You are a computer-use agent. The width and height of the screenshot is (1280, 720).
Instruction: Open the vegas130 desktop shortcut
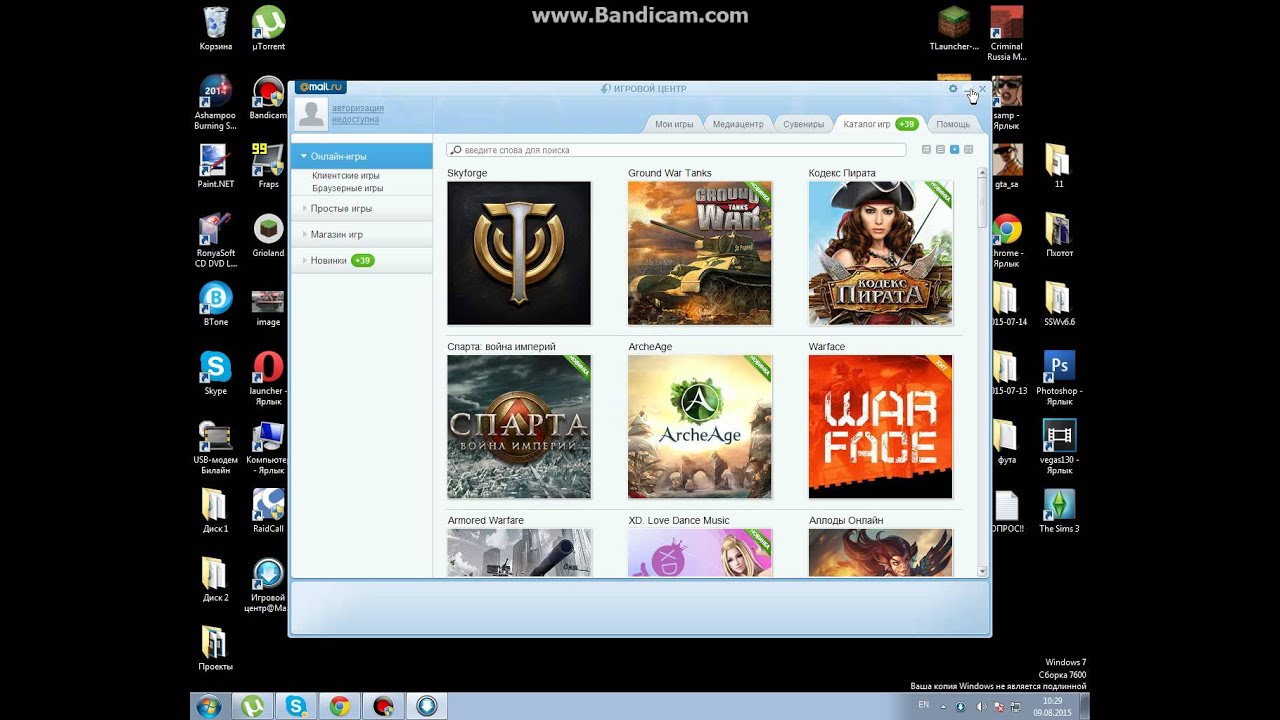click(1059, 447)
